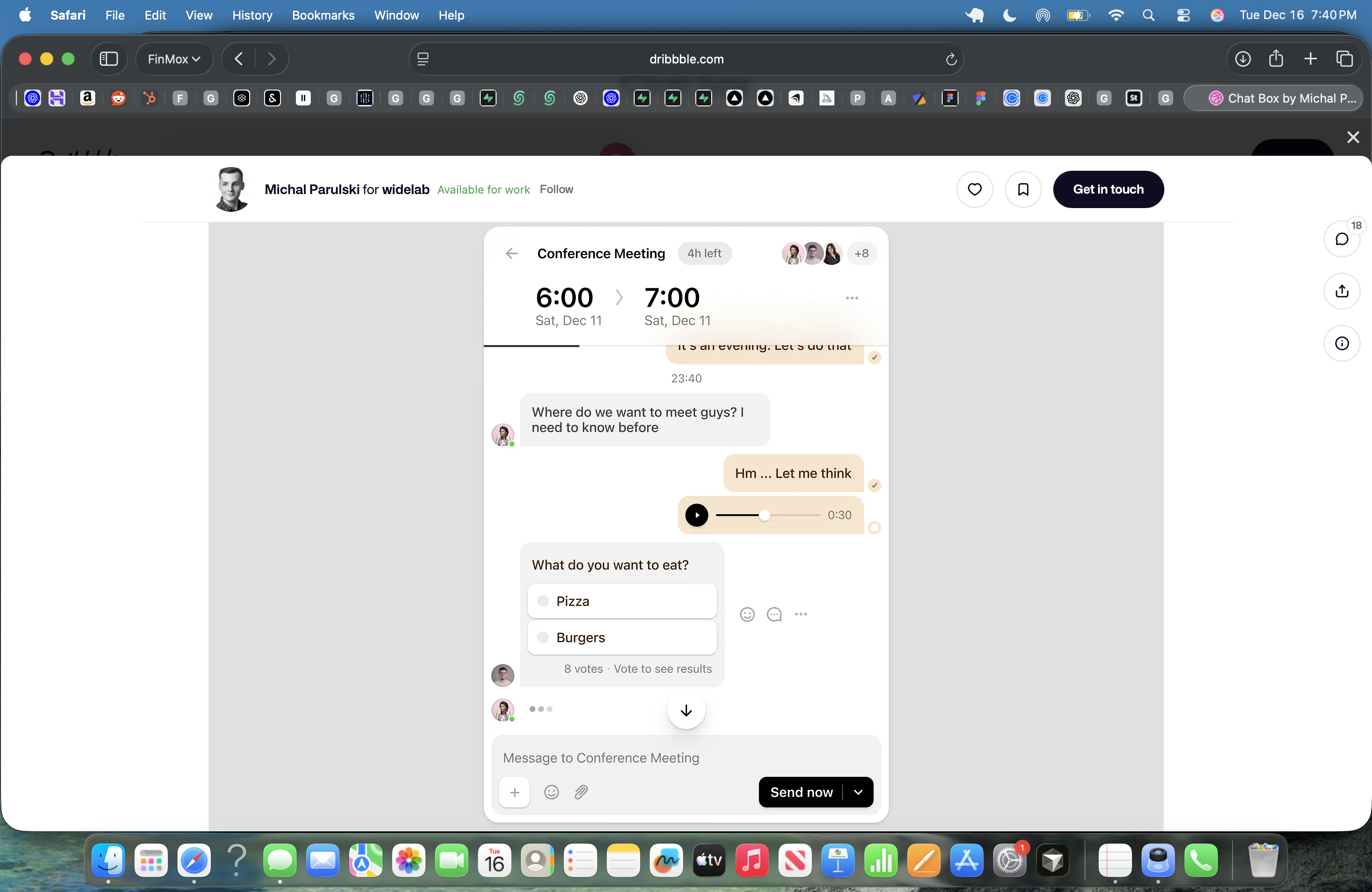The height and width of the screenshot is (892, 1372).
Task: Open the comments bubble showing 18
Action: pyautogui.click(x=1342, y=239)
